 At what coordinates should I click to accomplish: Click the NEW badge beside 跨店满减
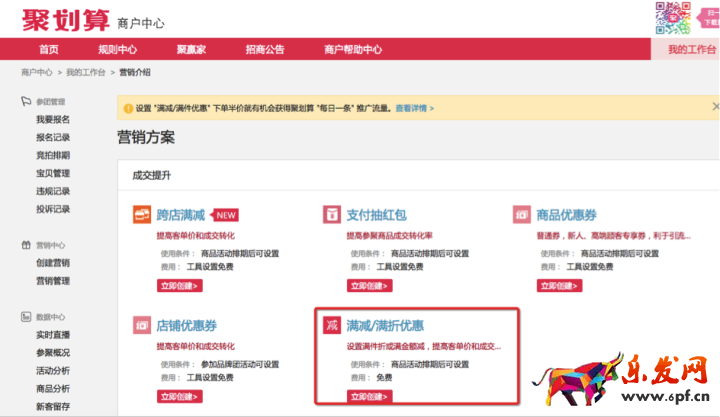point(225,215)
